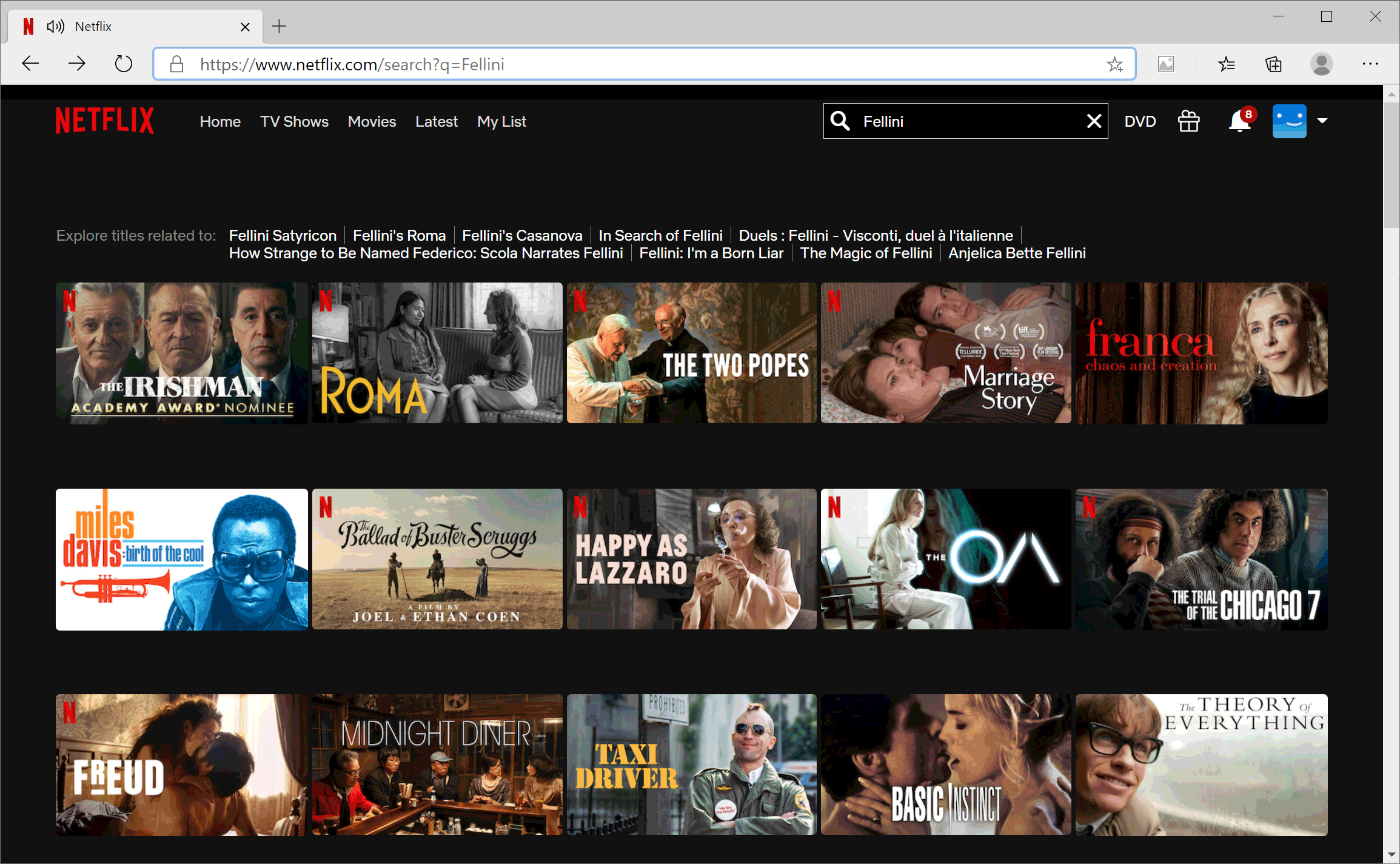Select the Movies menu item
This screenshot has width=1400, height=864.
(371, 122)
